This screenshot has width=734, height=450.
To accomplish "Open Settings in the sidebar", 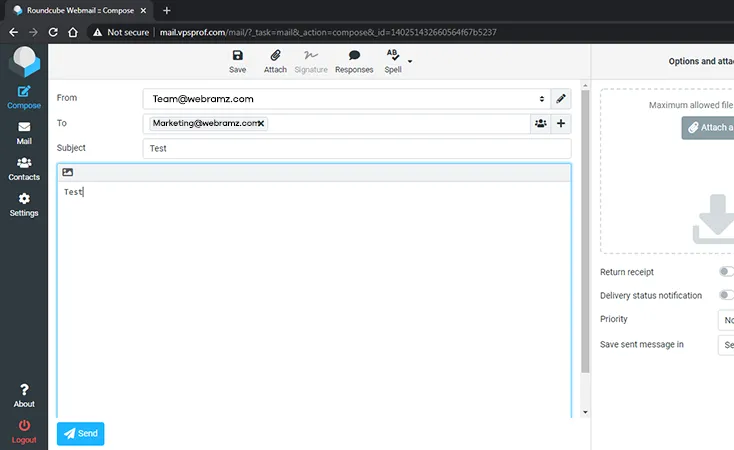I will (24, 205).
